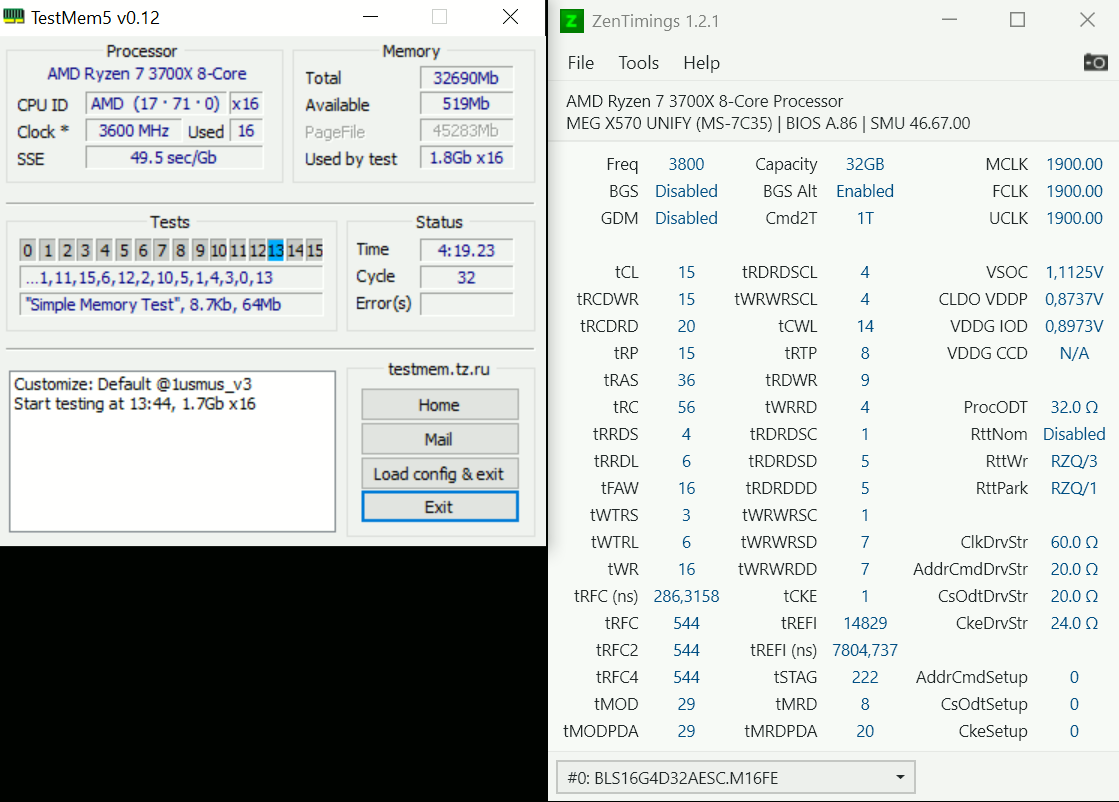Take a screenshot with ZenTimings camera icon
This screenshot has height=802, width=1119.
click(1095, 62)
